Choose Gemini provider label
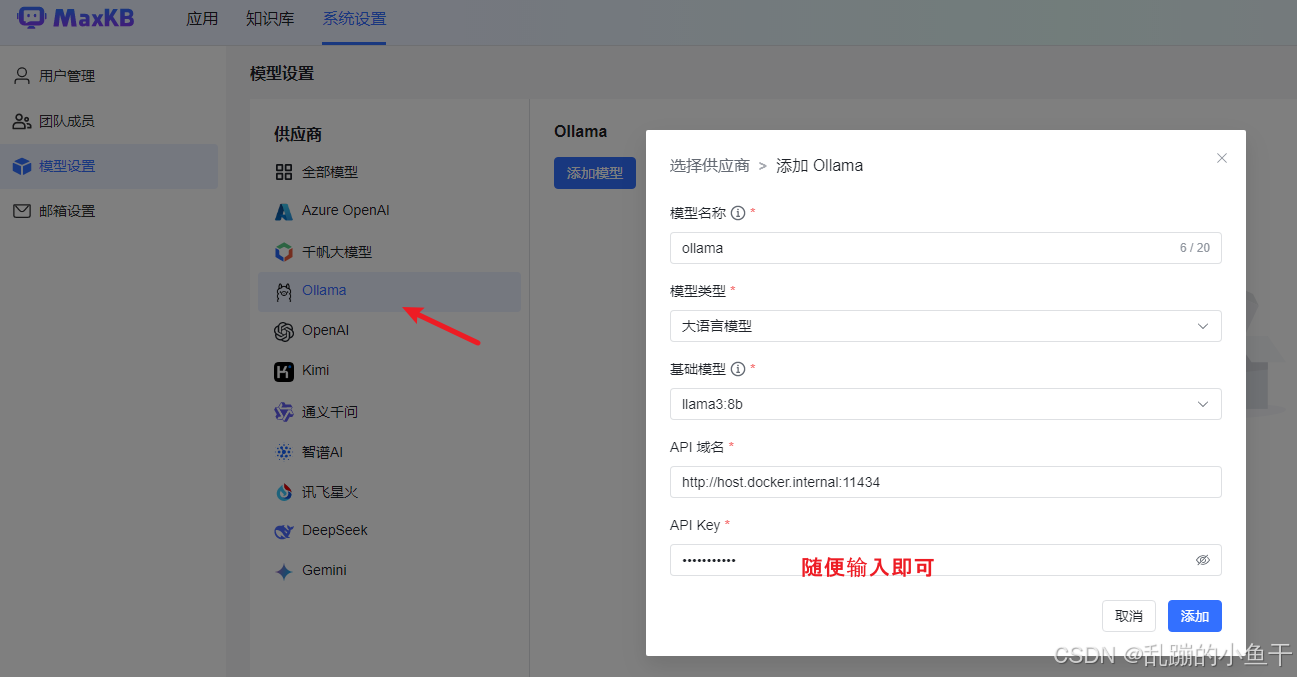1297x677 pixels. pos(325,571)
